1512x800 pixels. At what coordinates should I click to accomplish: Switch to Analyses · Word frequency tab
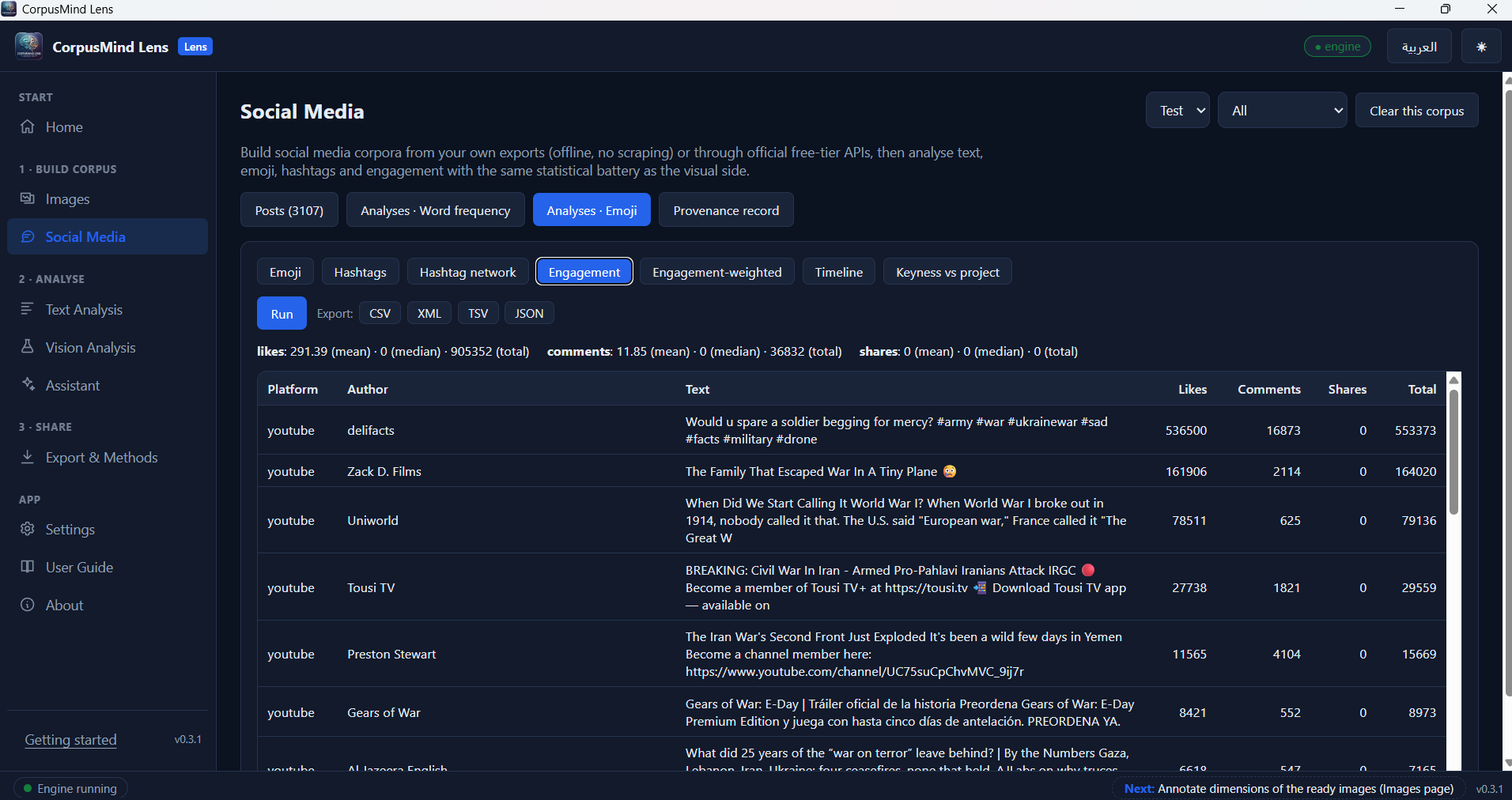coord(435,210)
